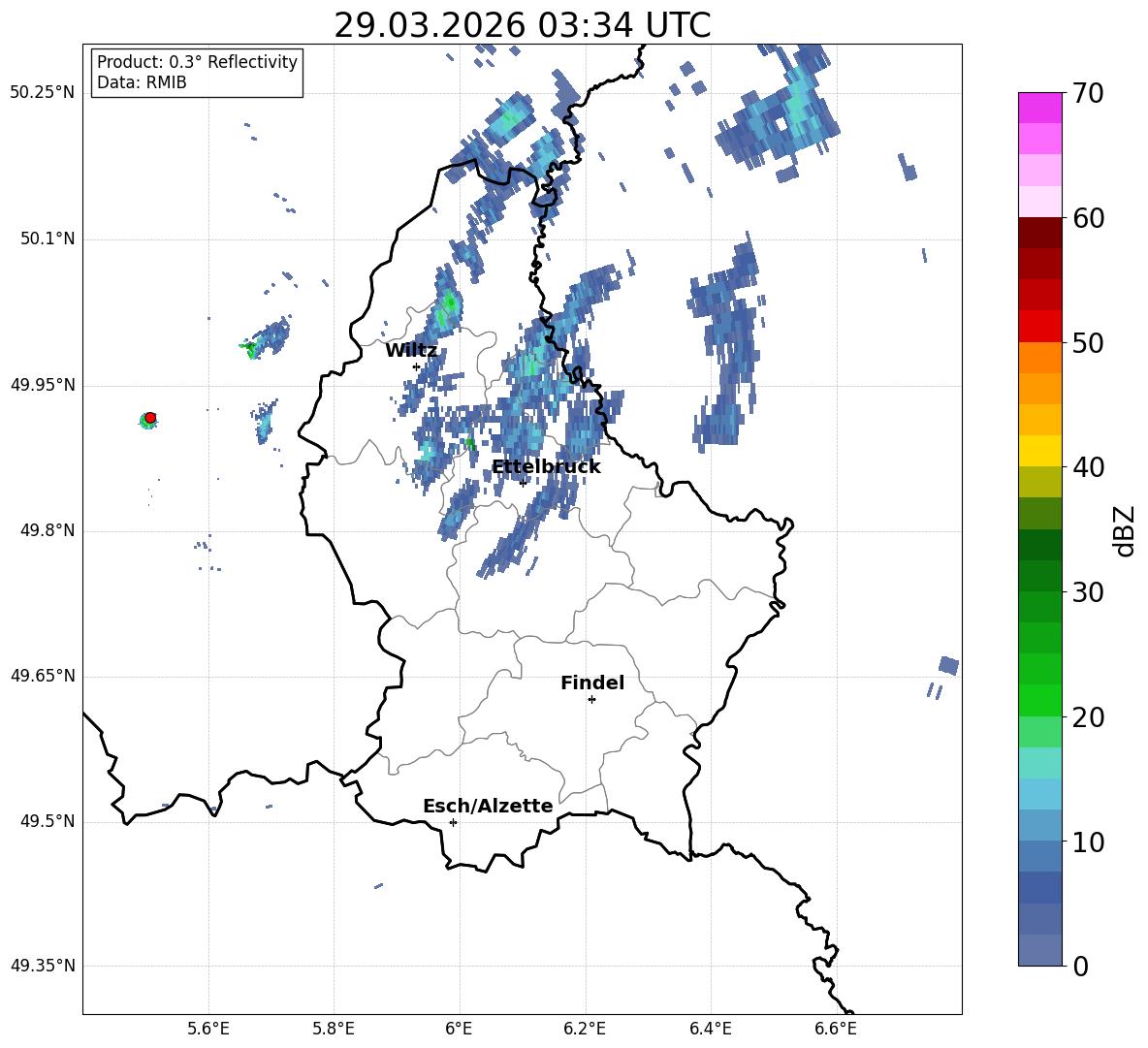Click the small echo patch near 6.78°E 49.66°N
The image size is (1148, 1048).
click(949, 665)
